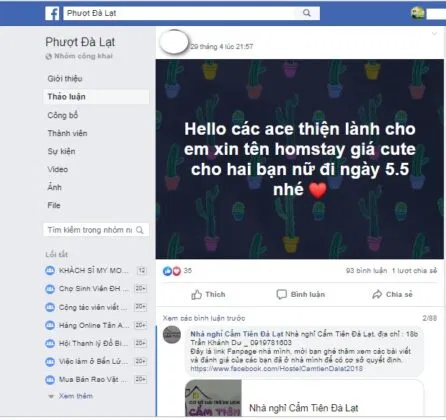Click the Bình luận comment bubble icon
Screen dimensions: 446x420
[x=281, y=294]
